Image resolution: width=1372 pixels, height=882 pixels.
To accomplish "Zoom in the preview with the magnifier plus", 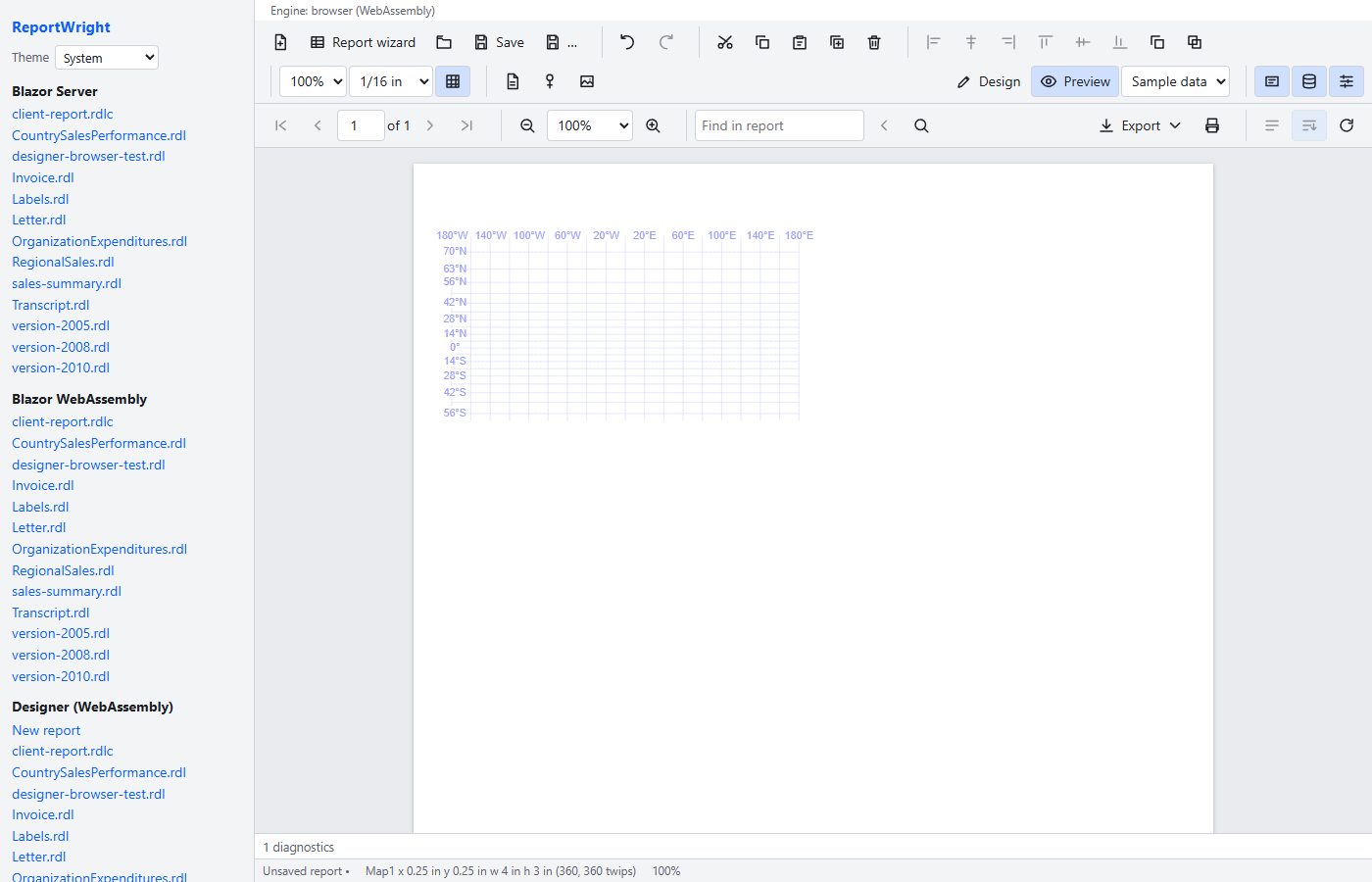I will 653,125.
